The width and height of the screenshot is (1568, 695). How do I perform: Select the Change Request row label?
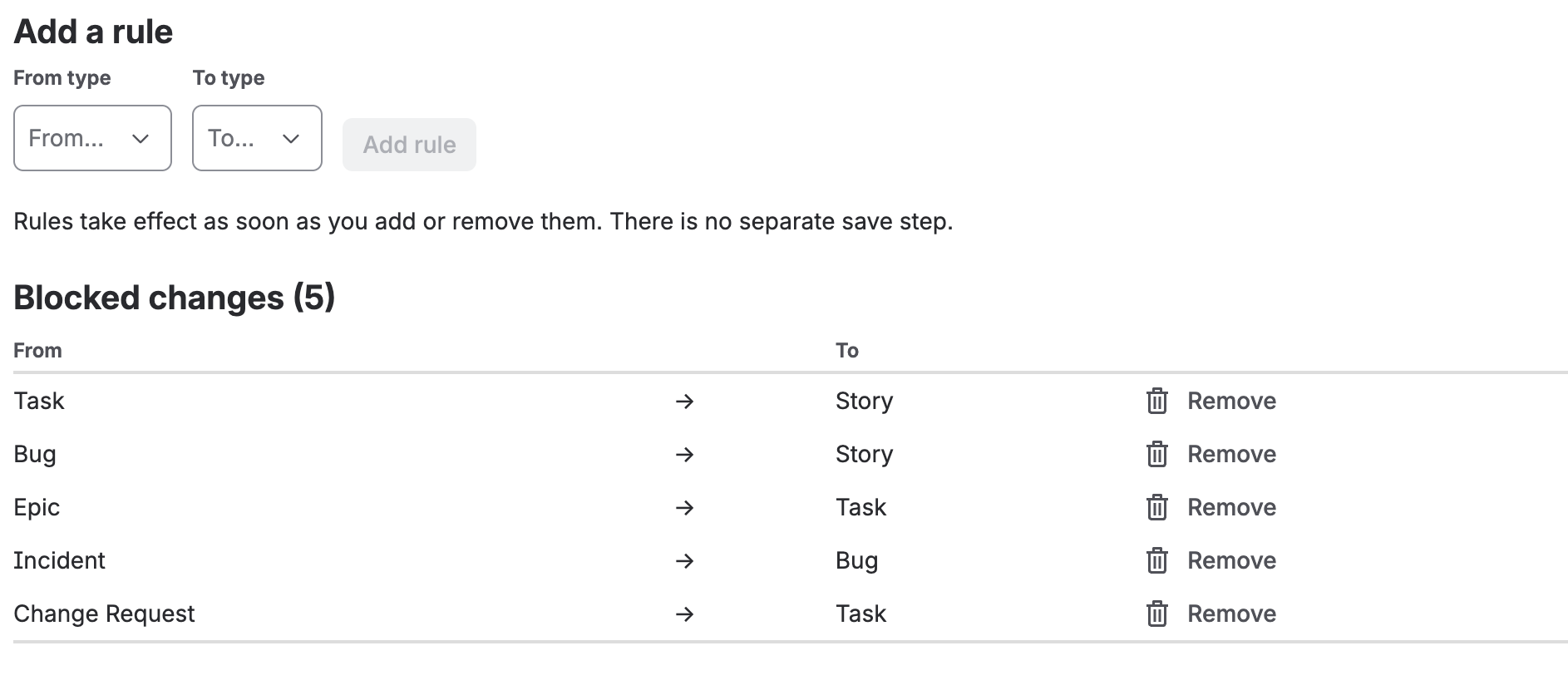point(104,614)
